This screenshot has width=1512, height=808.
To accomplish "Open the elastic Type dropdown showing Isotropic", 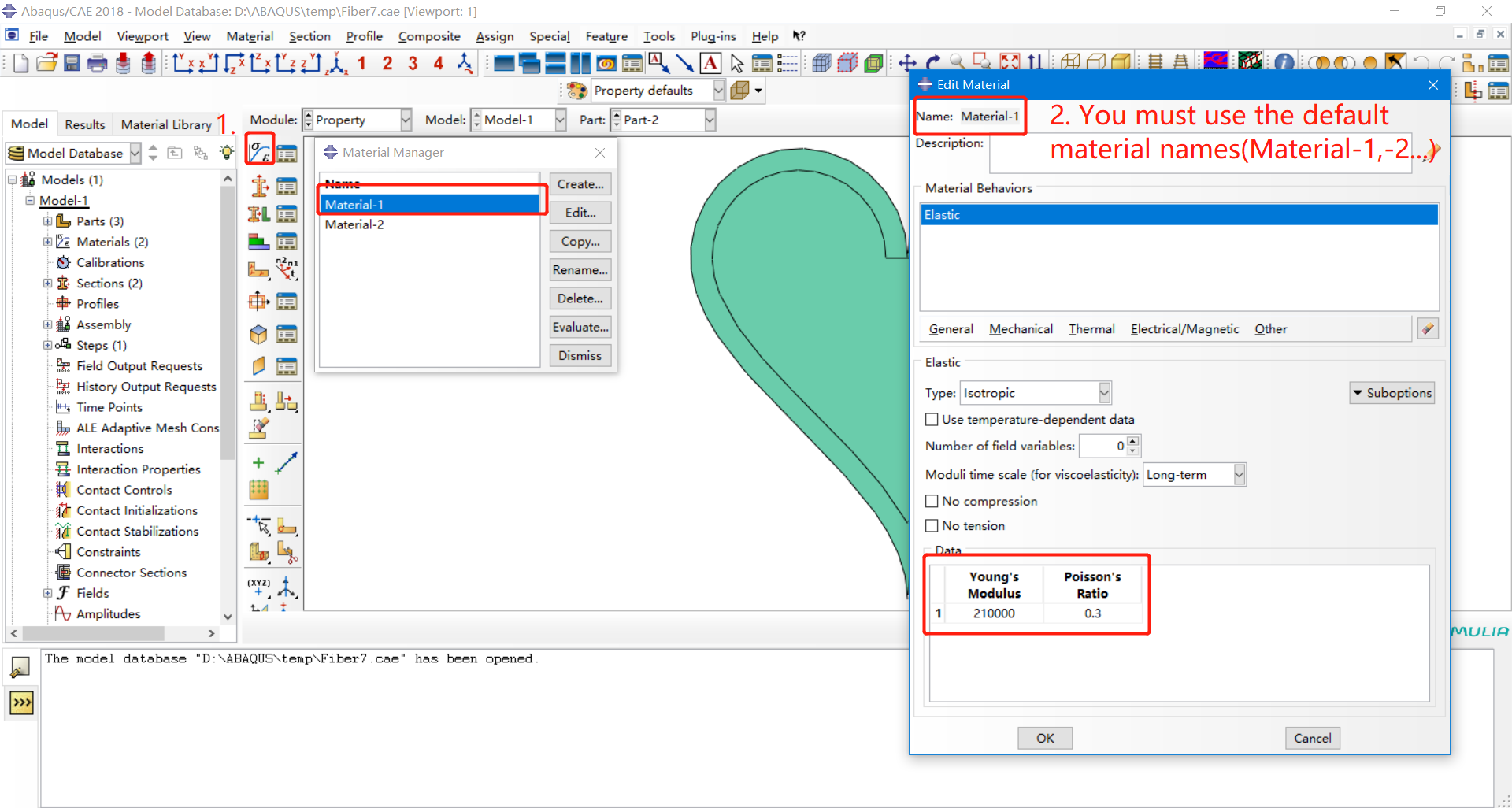I will point(1105,392).
